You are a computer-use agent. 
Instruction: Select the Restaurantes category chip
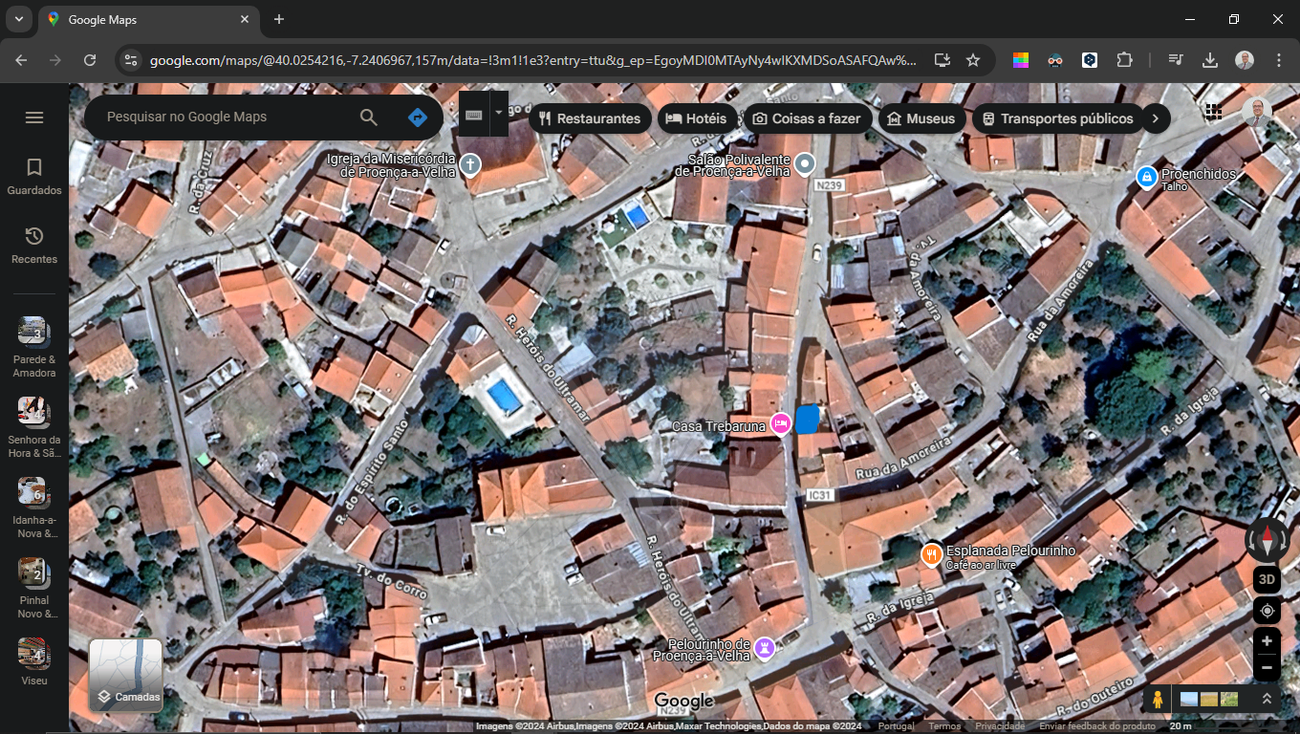[x=590, y=118]
